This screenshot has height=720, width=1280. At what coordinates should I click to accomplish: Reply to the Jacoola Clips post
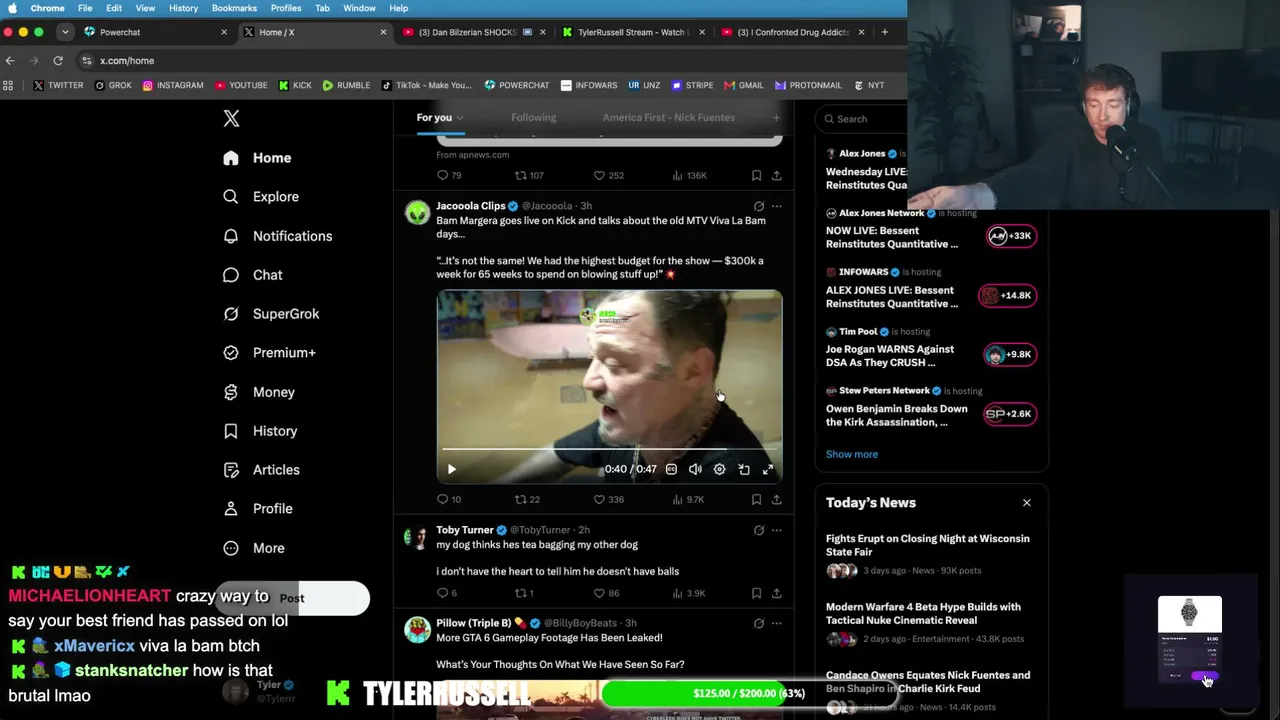tap(449, 499)
